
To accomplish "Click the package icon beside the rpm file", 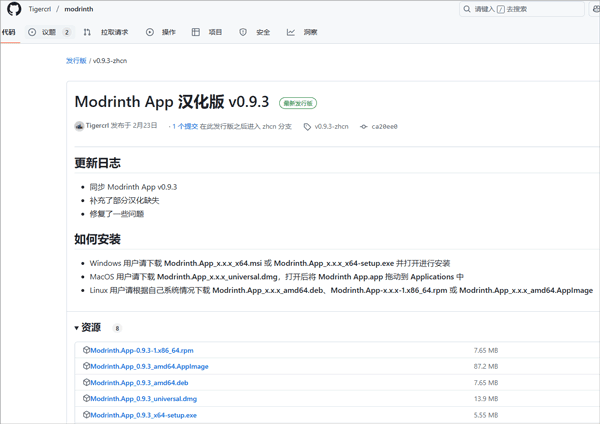I will pyautogui.click(x=86, y=350).
